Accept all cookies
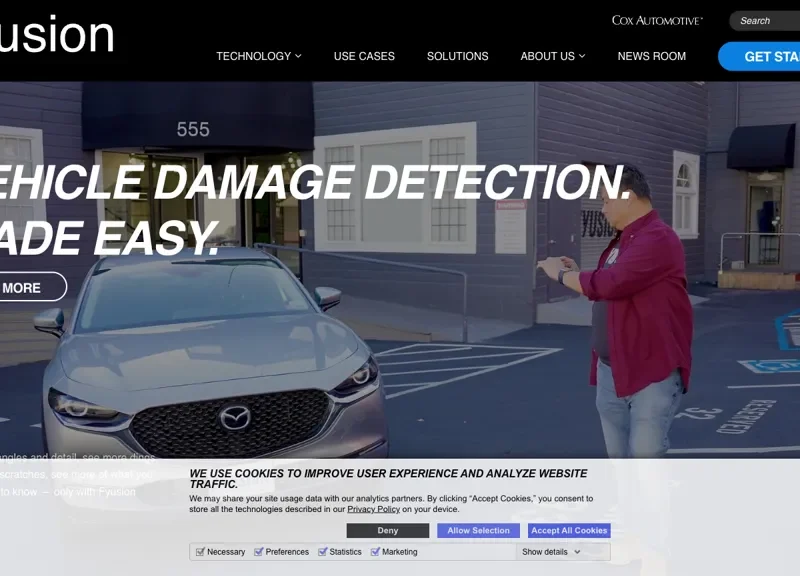This screenshot has height=576, width=800. click(569, 531)
